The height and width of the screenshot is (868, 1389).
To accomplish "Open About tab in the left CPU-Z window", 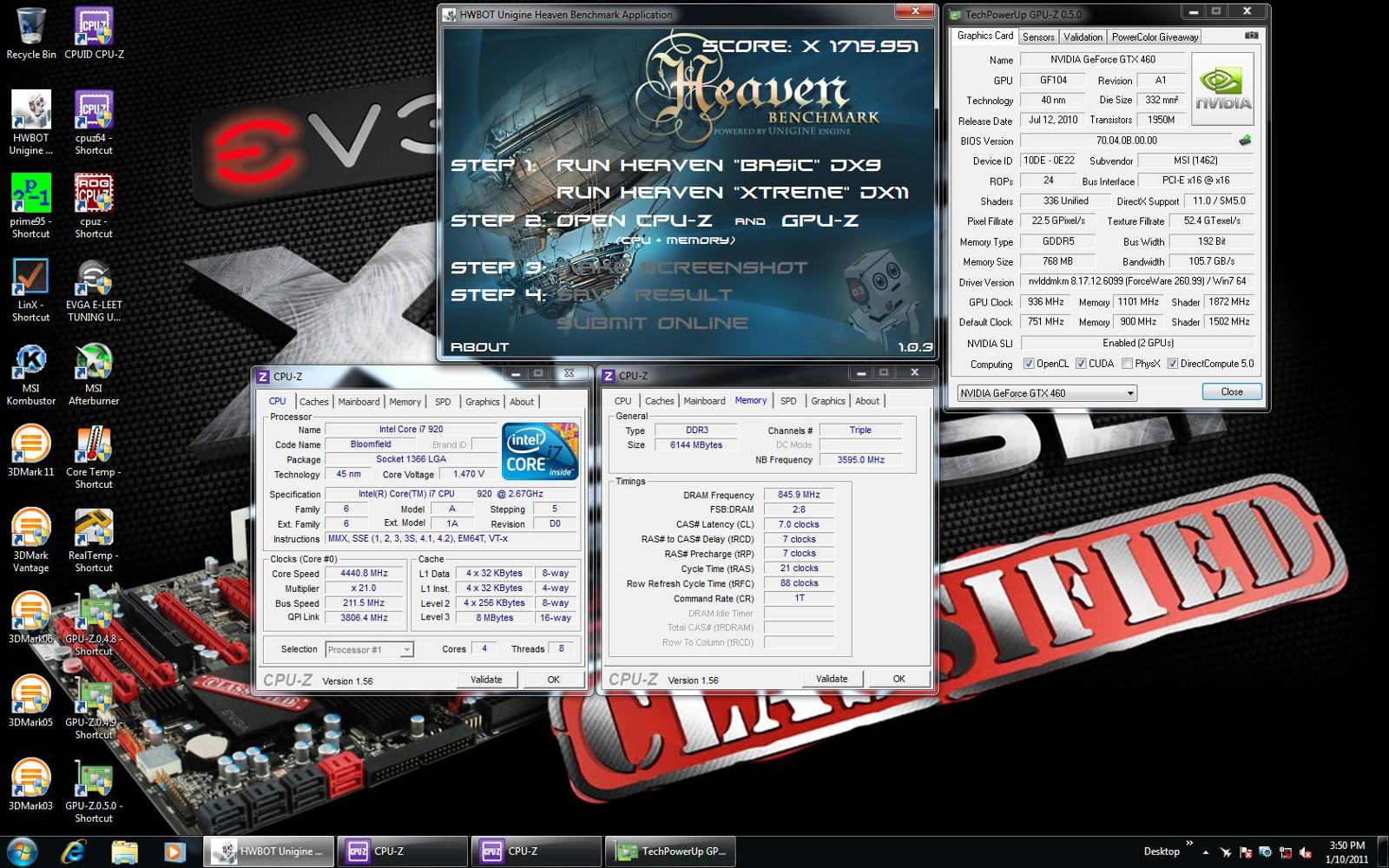I will tap(522, 402).
